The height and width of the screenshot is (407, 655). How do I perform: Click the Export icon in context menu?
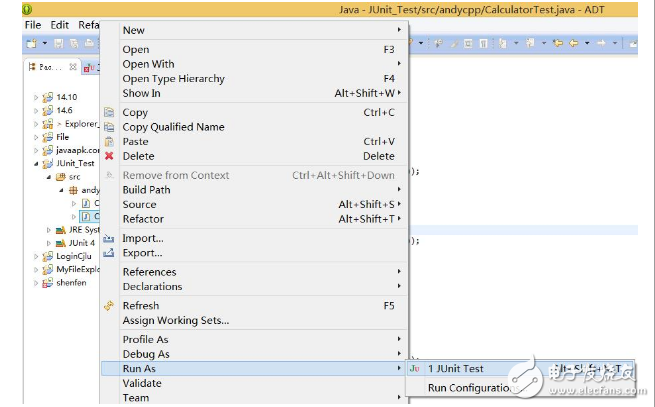(x=109, y=253)
